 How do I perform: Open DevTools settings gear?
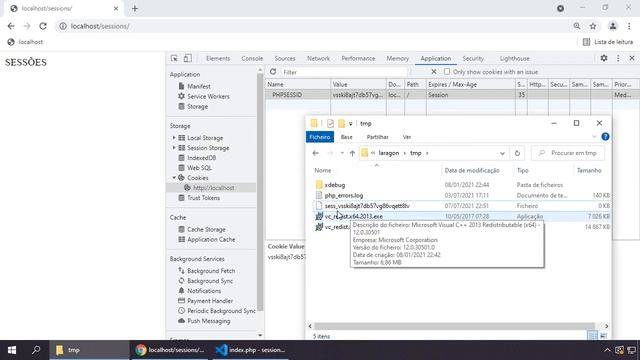pos(604,58)
